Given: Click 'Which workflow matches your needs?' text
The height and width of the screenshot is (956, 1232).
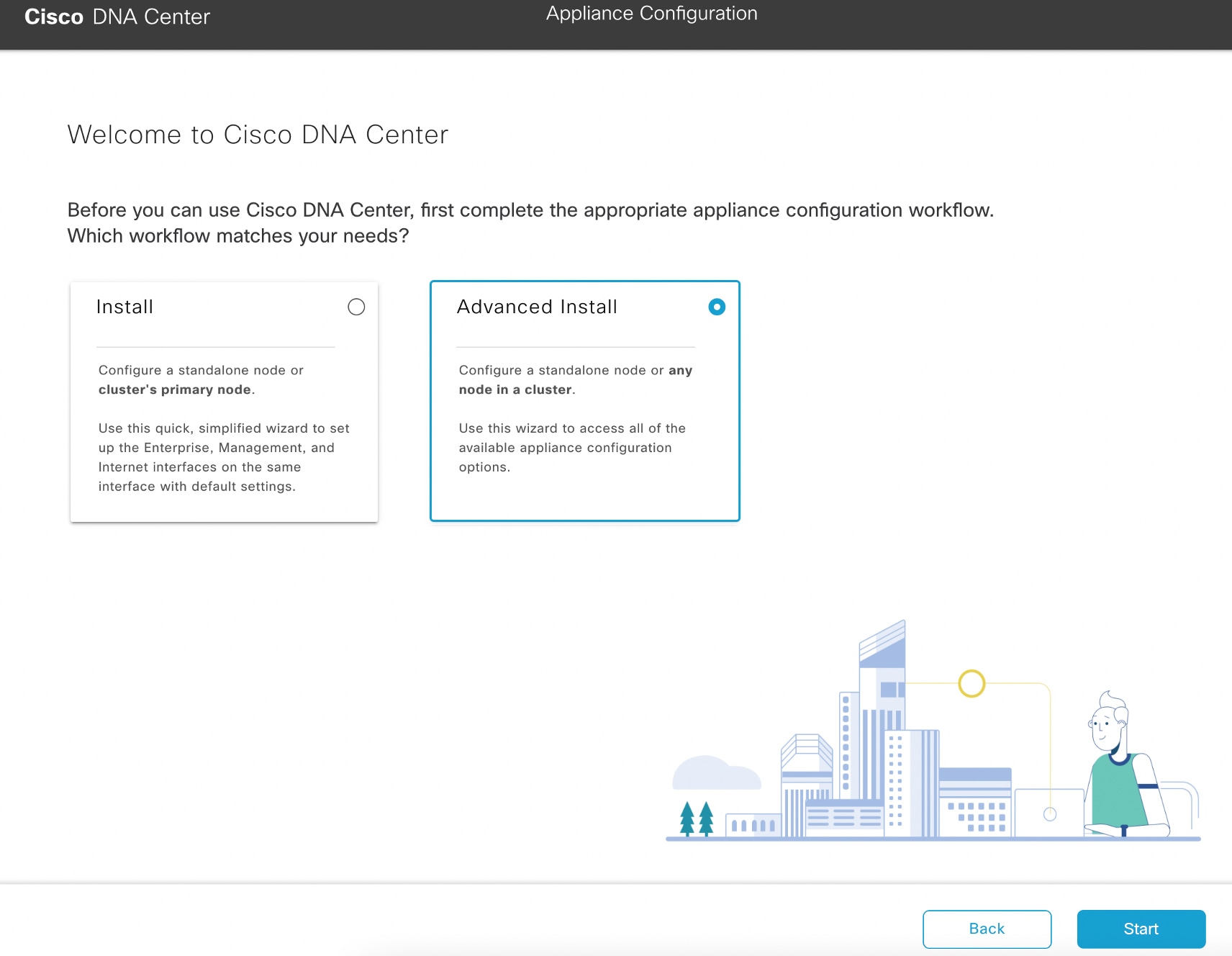Looking at the screenshot, I should (x=238, y=236).
